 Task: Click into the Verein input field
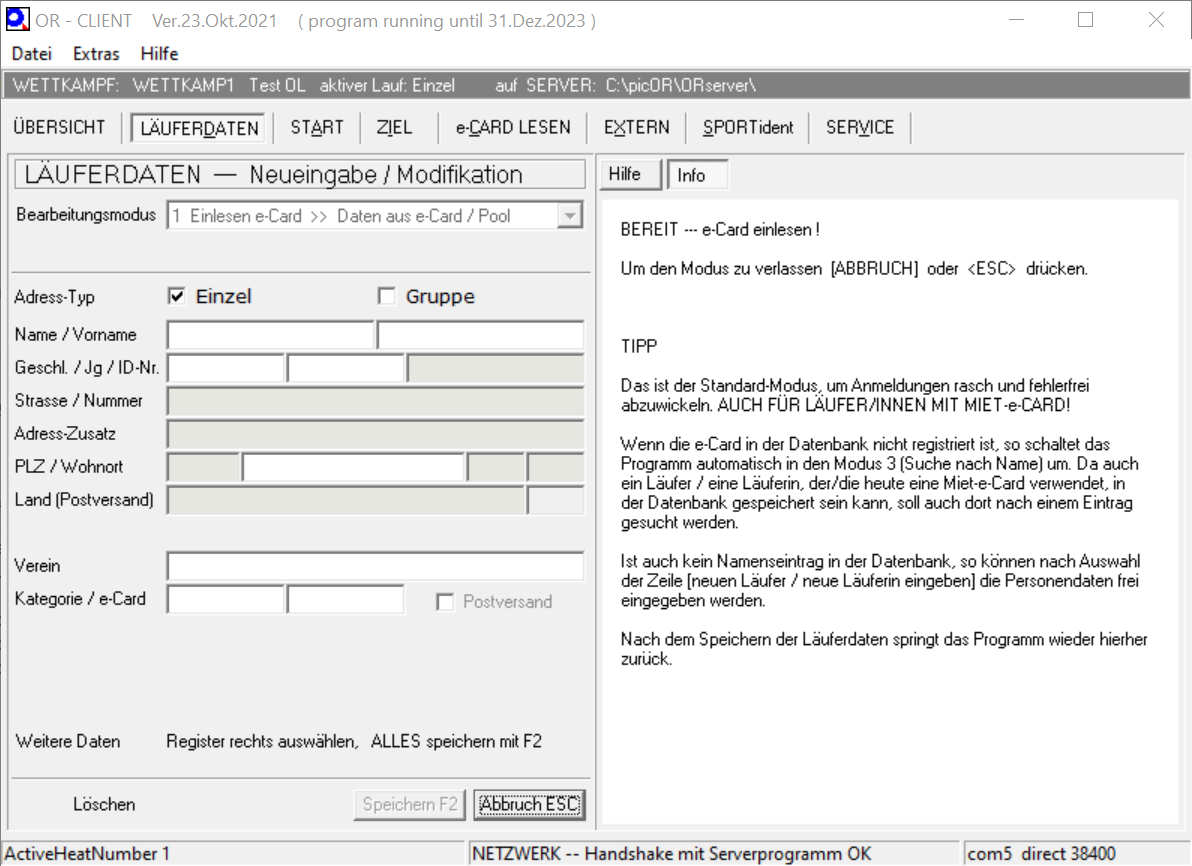[375, 566]
